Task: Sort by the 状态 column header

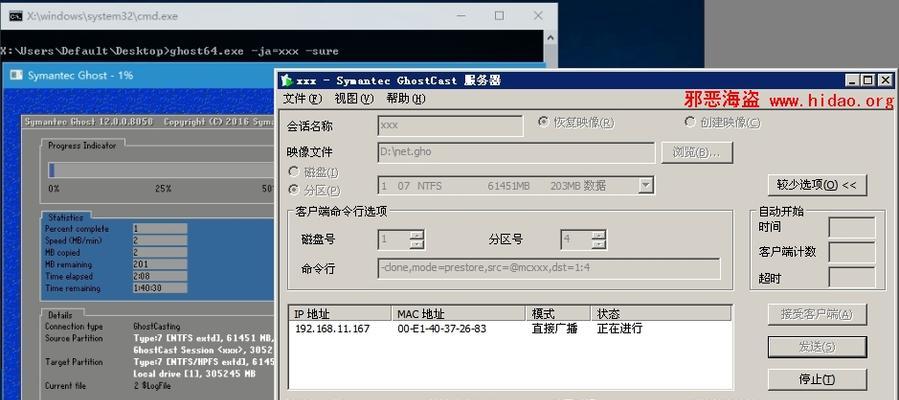Action: tap(661, 313)
